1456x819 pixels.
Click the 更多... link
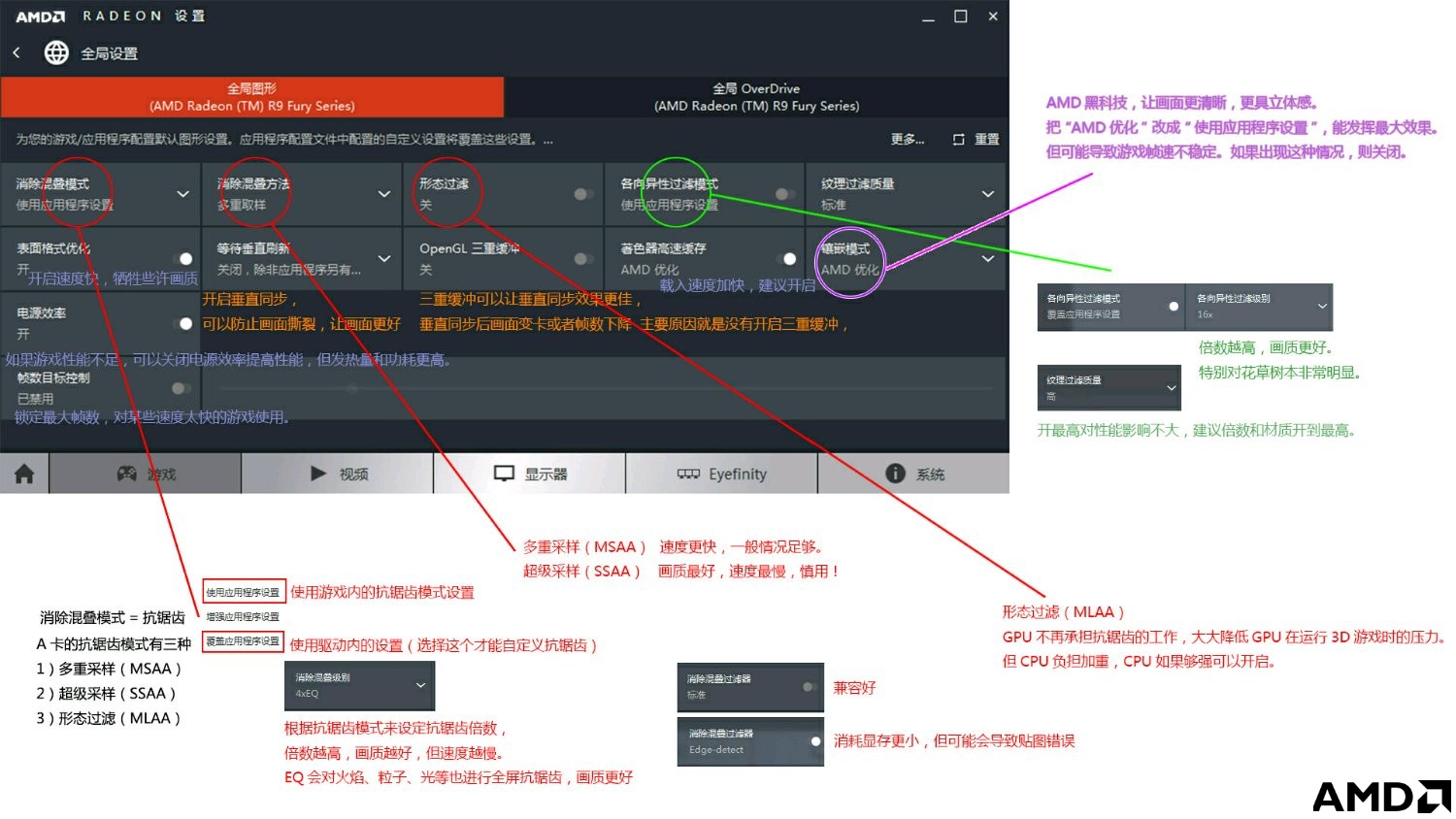tap(908, 140)
